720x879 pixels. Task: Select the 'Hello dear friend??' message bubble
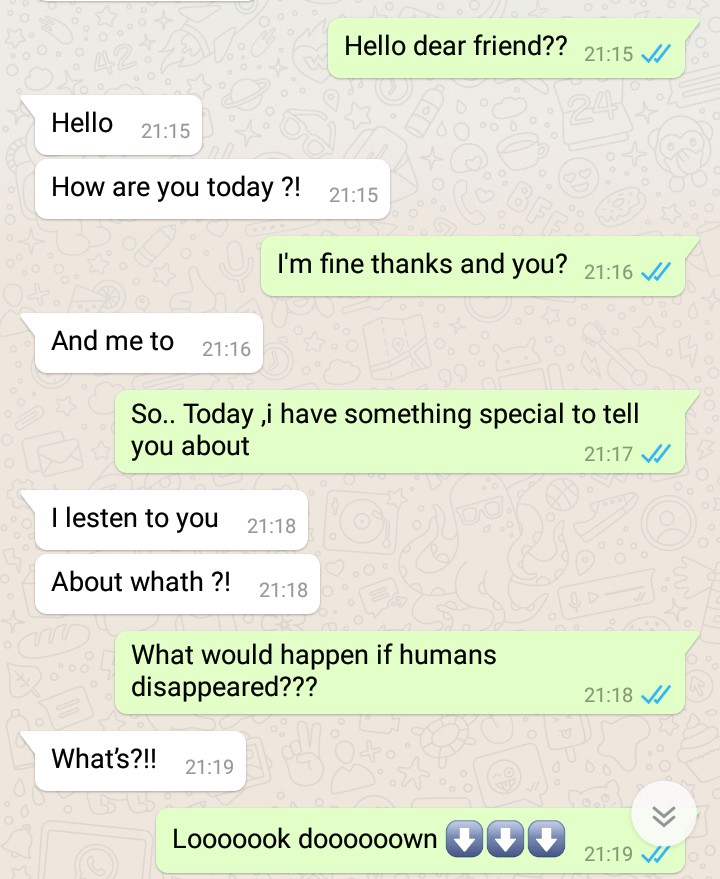[507, 48]
